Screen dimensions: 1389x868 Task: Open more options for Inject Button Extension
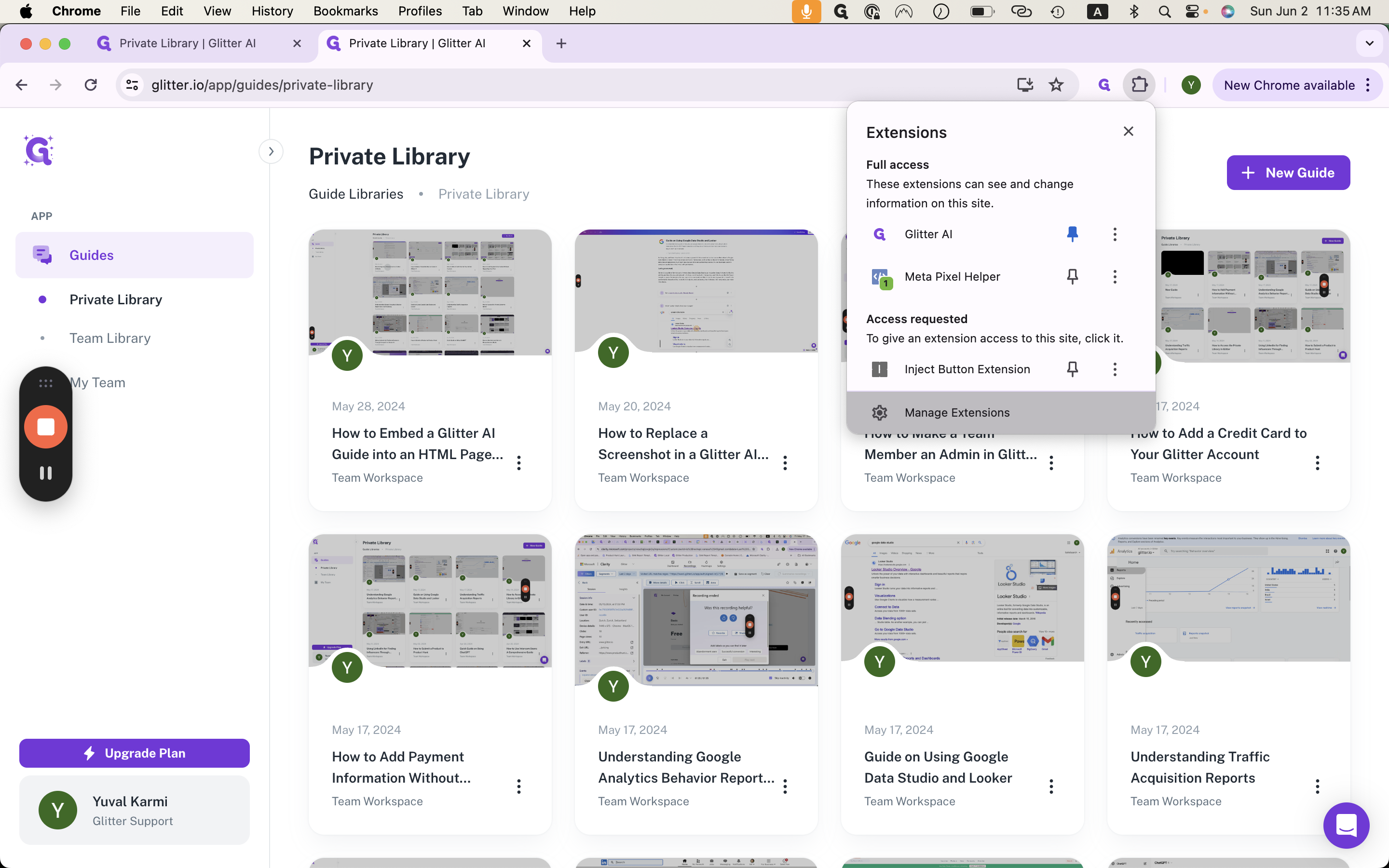click(x=1115, y=369)
